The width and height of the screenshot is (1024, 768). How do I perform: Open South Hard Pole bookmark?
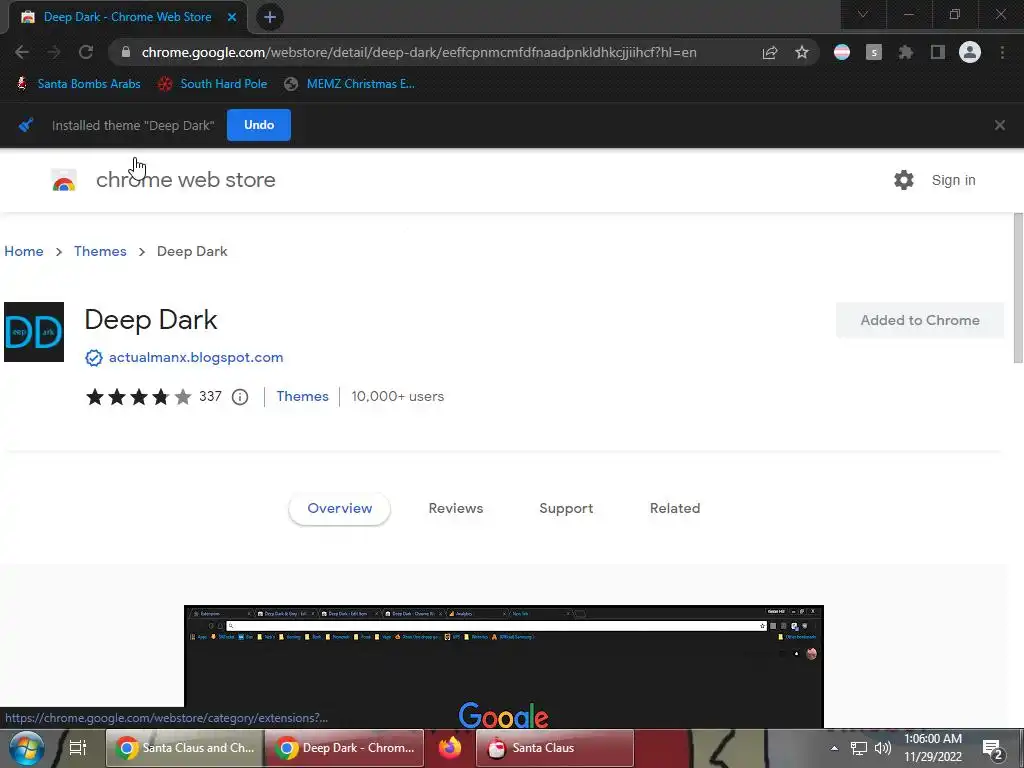coord(213,84)
